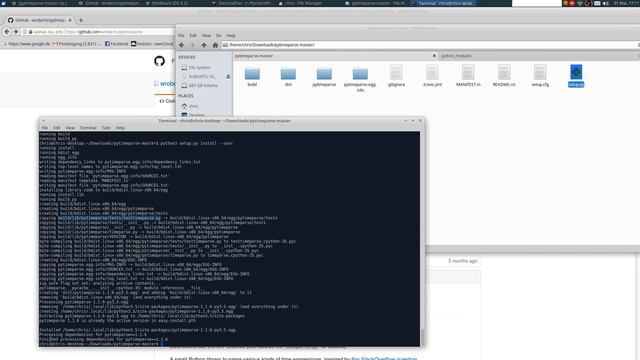The width and height of the screenshot is (640, 360).
Task: Open google.de bookmark in browser
Action: click(26, 44)
